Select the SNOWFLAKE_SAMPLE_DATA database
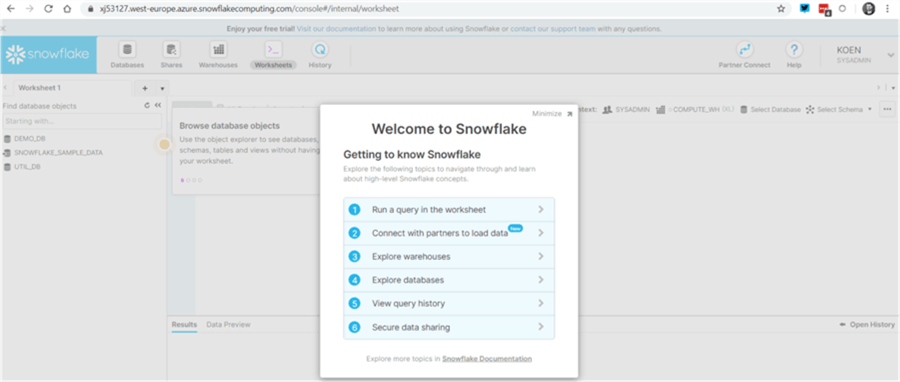This screenshot has width=900, height=382. 53,153
